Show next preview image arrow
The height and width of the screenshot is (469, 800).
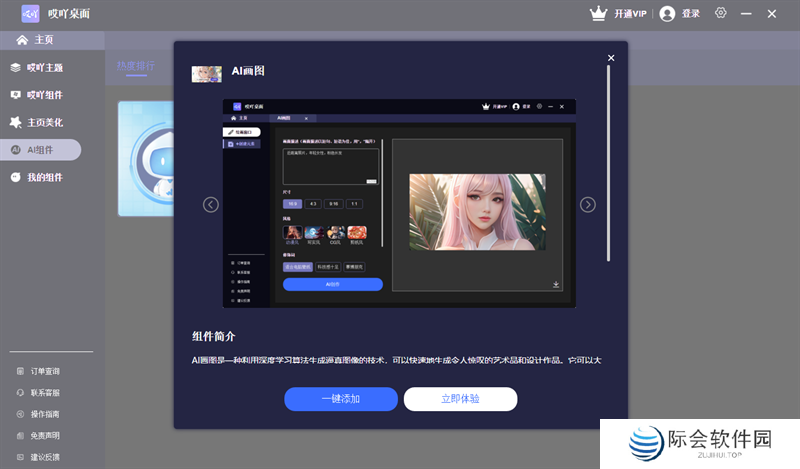pos(588,205)
